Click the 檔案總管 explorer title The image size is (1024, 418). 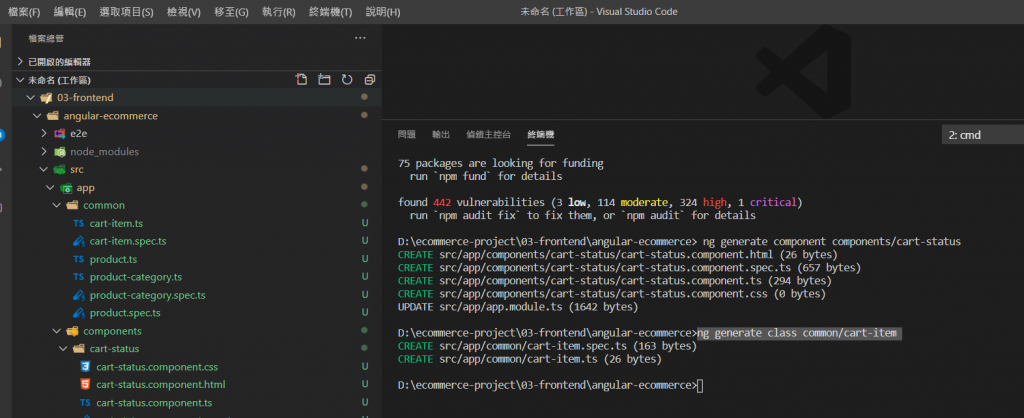pos(46,39)
